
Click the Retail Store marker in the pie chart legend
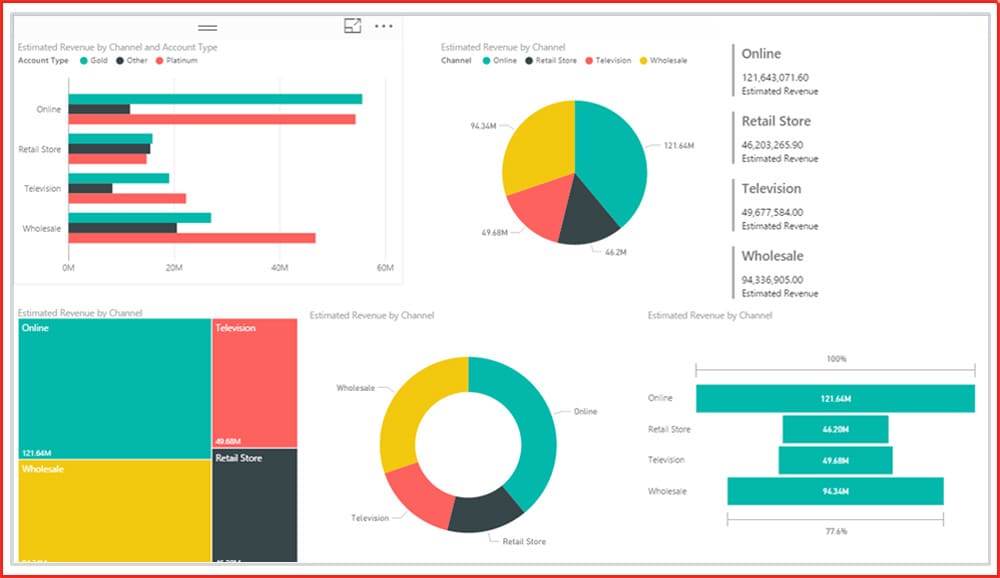coord(529,61)
